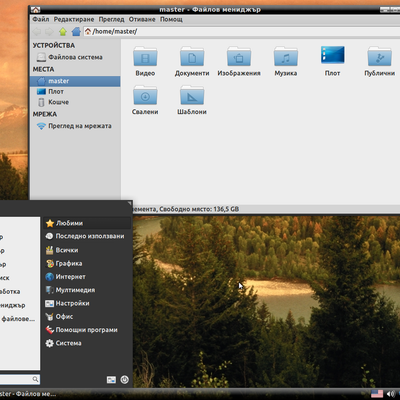This screenshot has height=400, width=400.
Task: Open the Свалени downloads folder
Action: pyautogui.click(x=145, y=100)
